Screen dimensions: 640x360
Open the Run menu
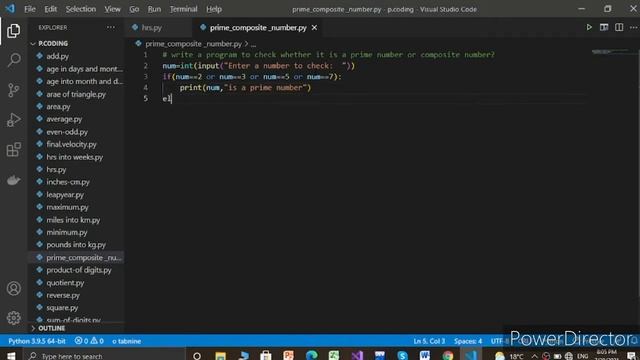point(154,9)
